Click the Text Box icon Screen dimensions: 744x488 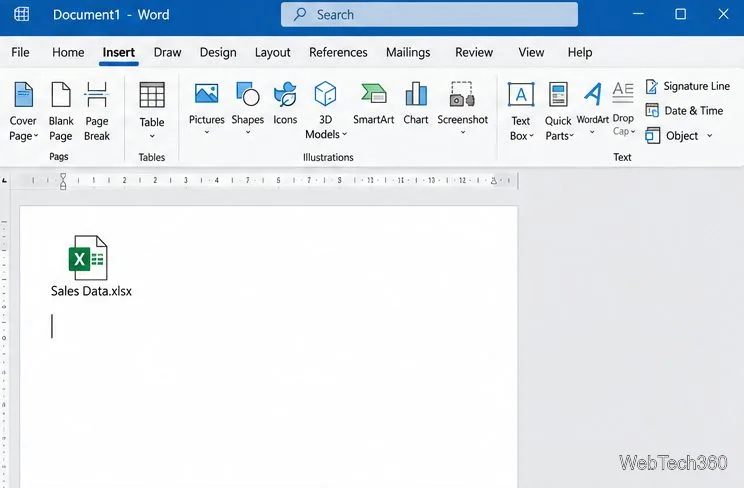pyautogui.click(x=521, y=94)
